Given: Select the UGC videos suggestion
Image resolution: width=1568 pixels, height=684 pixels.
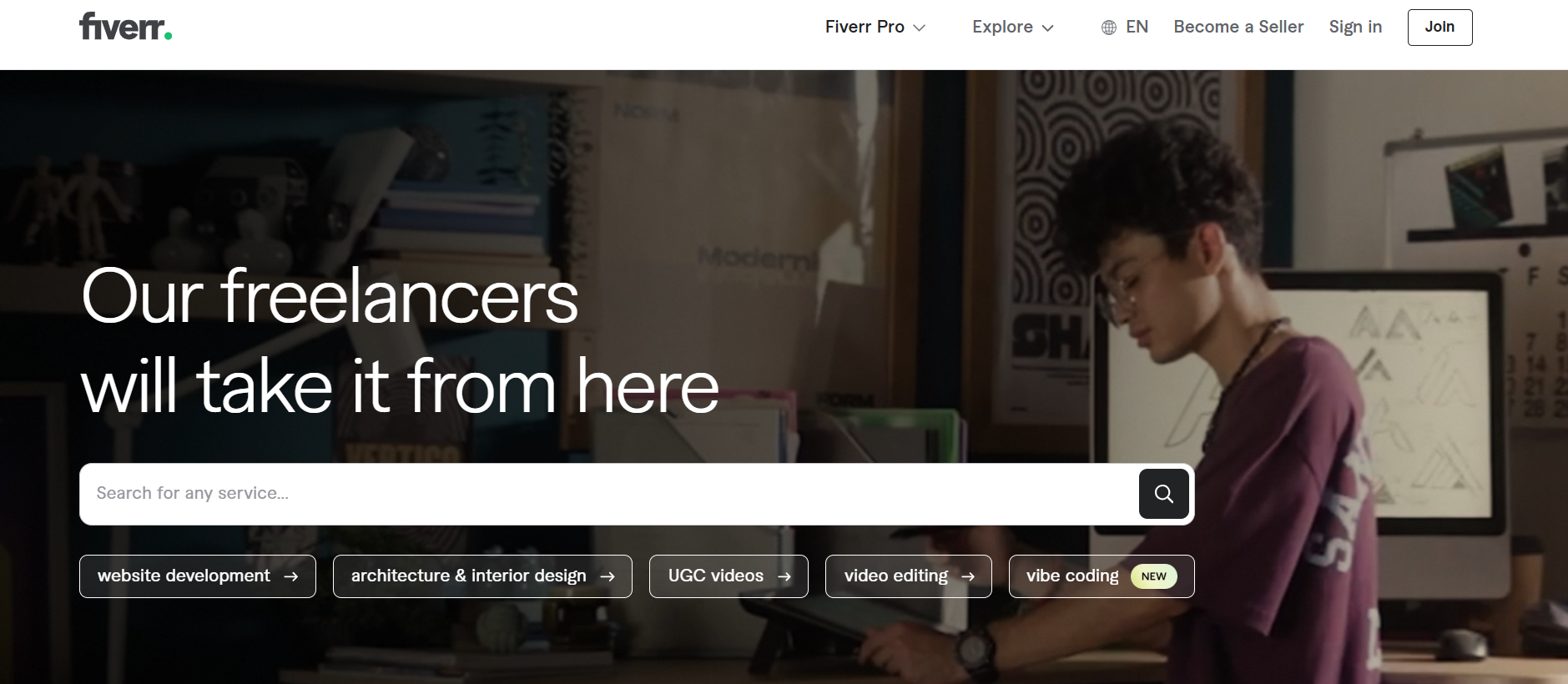Looking at the screenshot, I should click(729, 576).
